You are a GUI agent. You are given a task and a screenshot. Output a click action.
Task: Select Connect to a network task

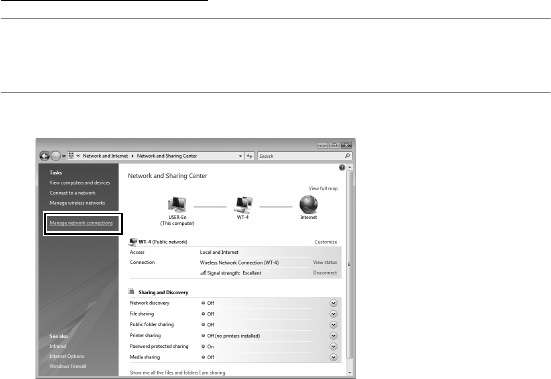72,193
